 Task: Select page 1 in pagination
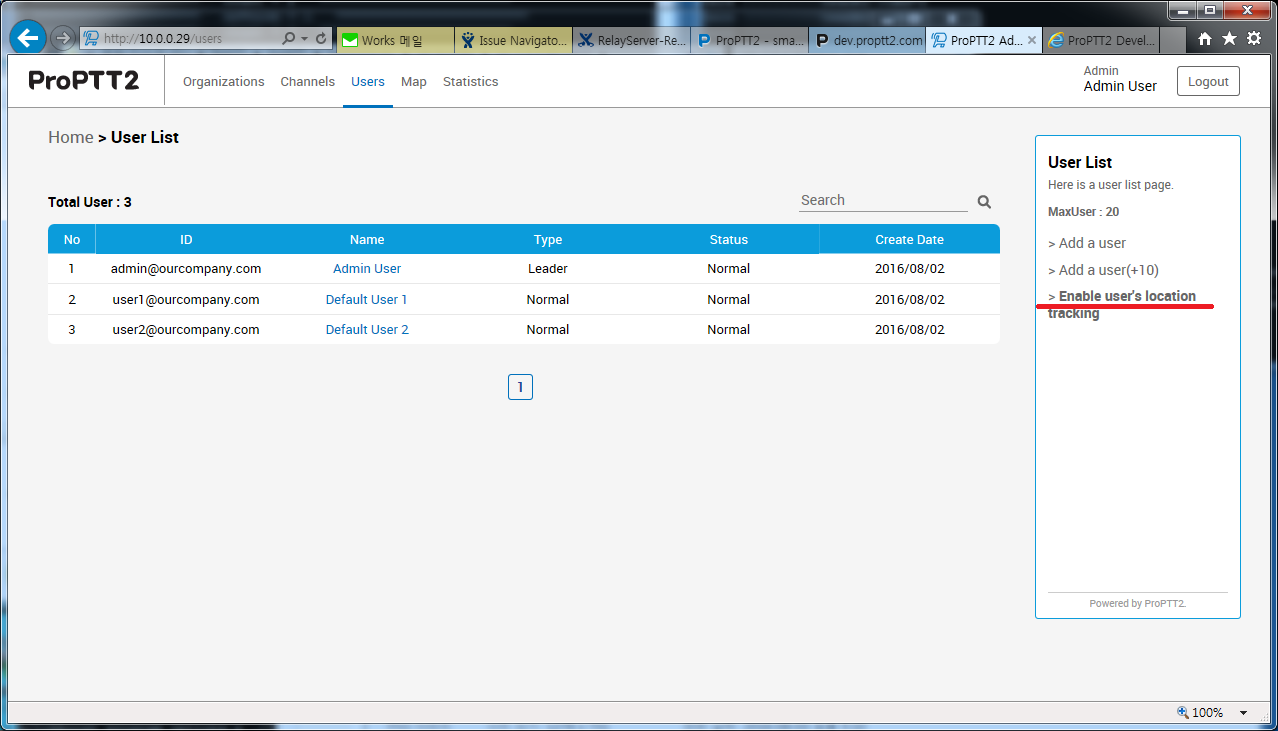pyautogui.click(x=520, y=387)
